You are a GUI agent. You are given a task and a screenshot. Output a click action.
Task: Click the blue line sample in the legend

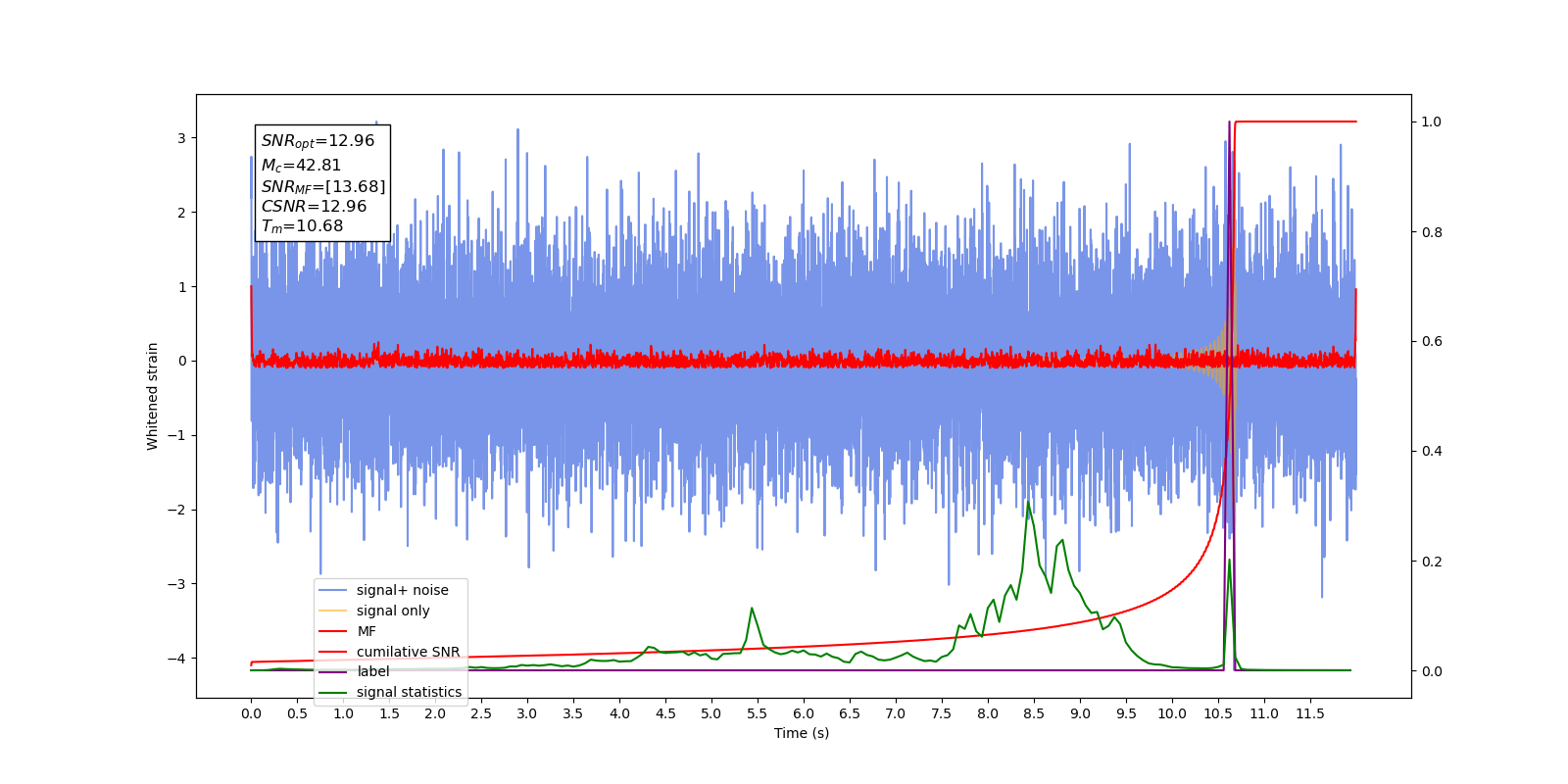(x=333, y=590)
